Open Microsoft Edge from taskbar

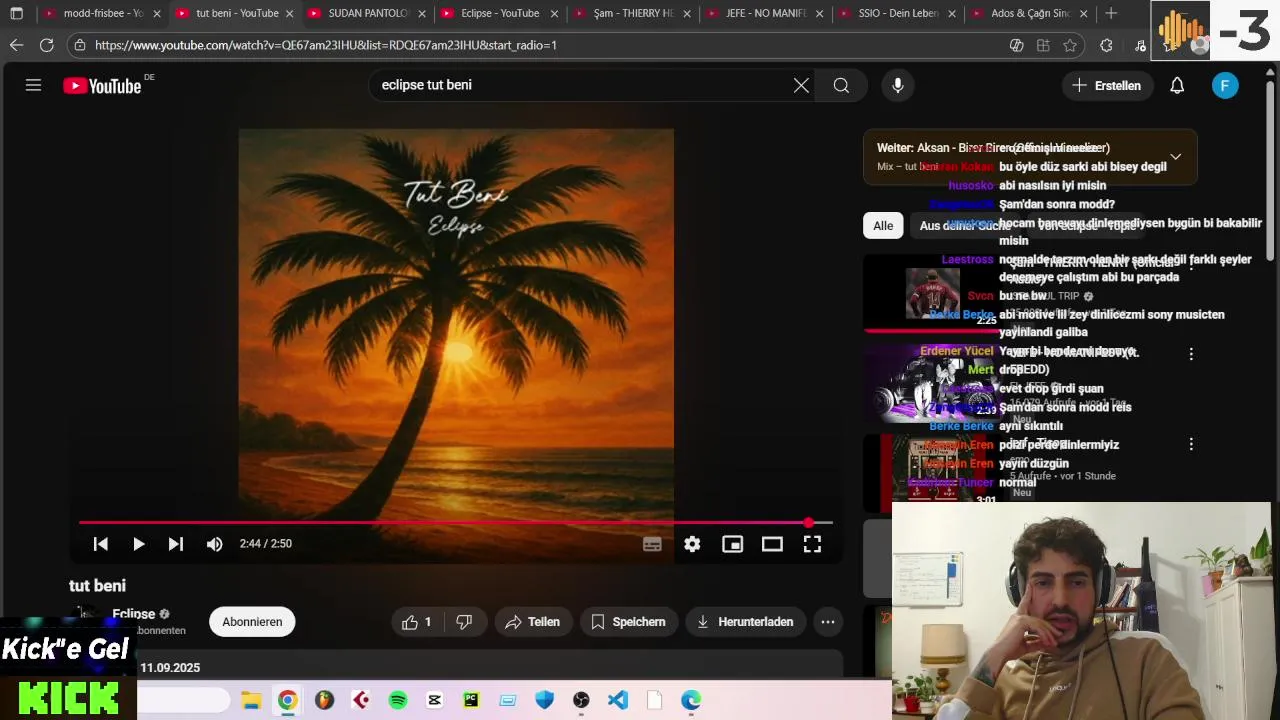click(691, 700)
